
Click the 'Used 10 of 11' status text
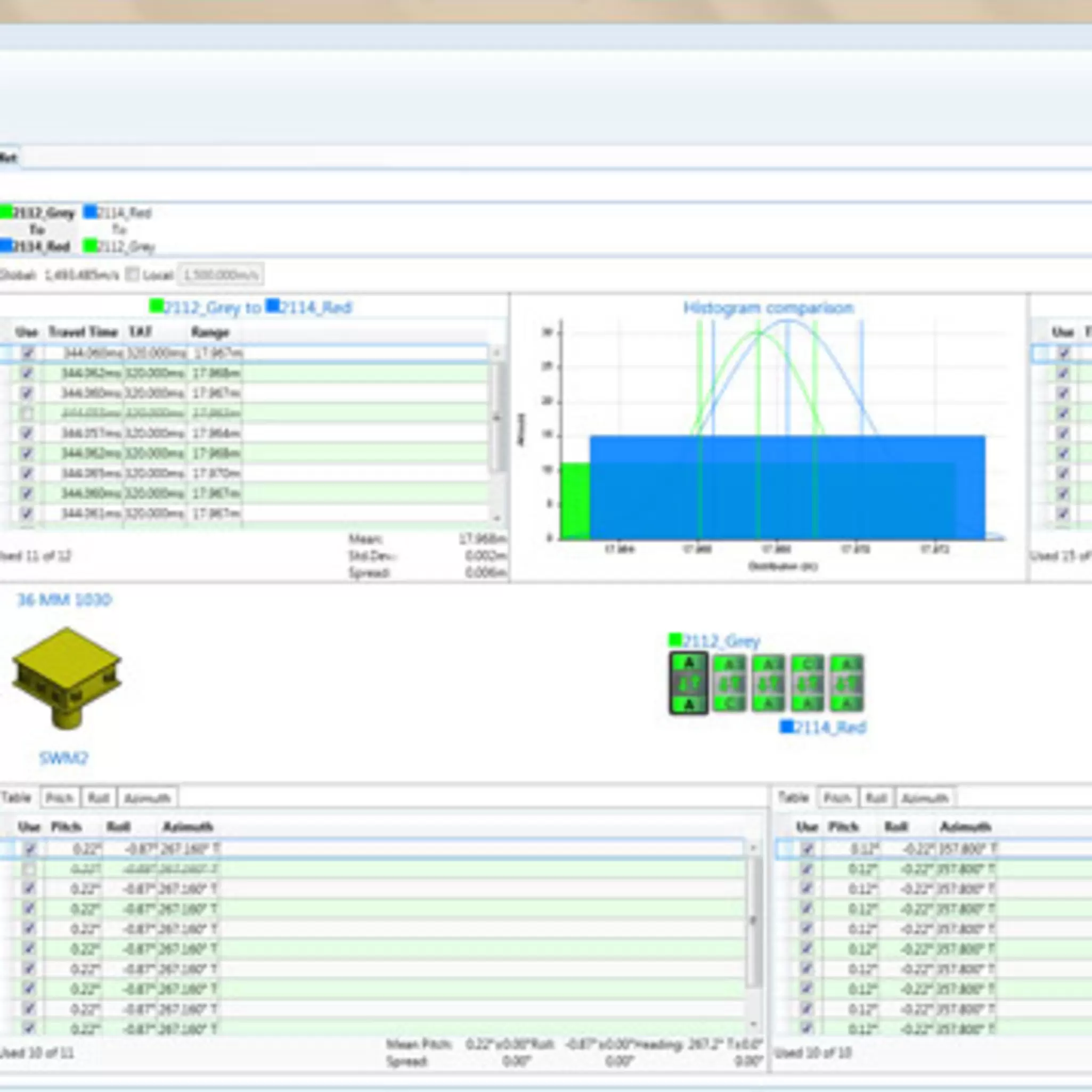point(37,1053)
